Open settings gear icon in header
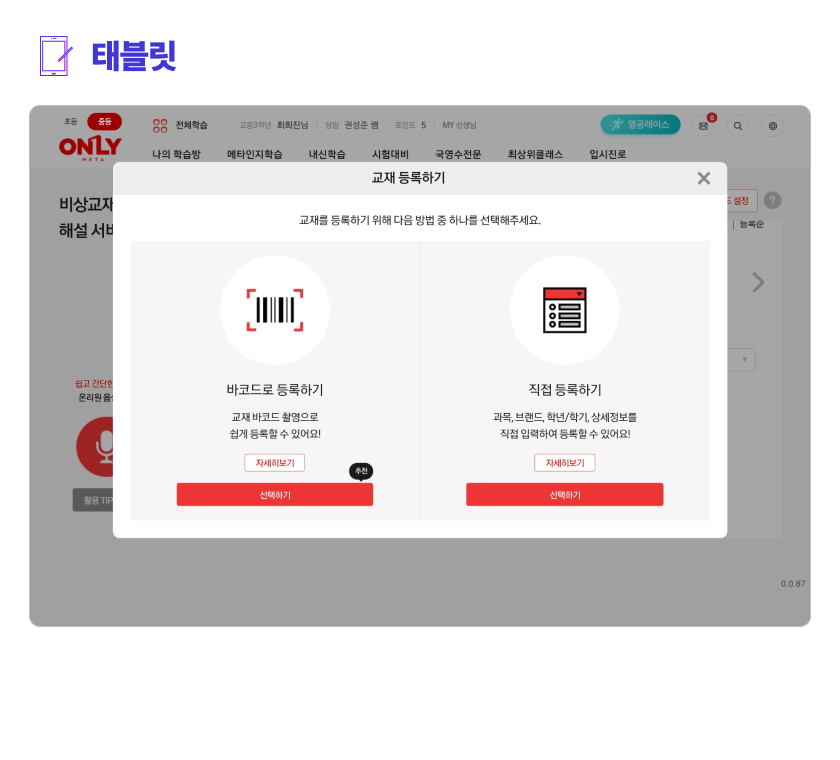The width and height of the screenshot is (840, 760). coord(772,126)
